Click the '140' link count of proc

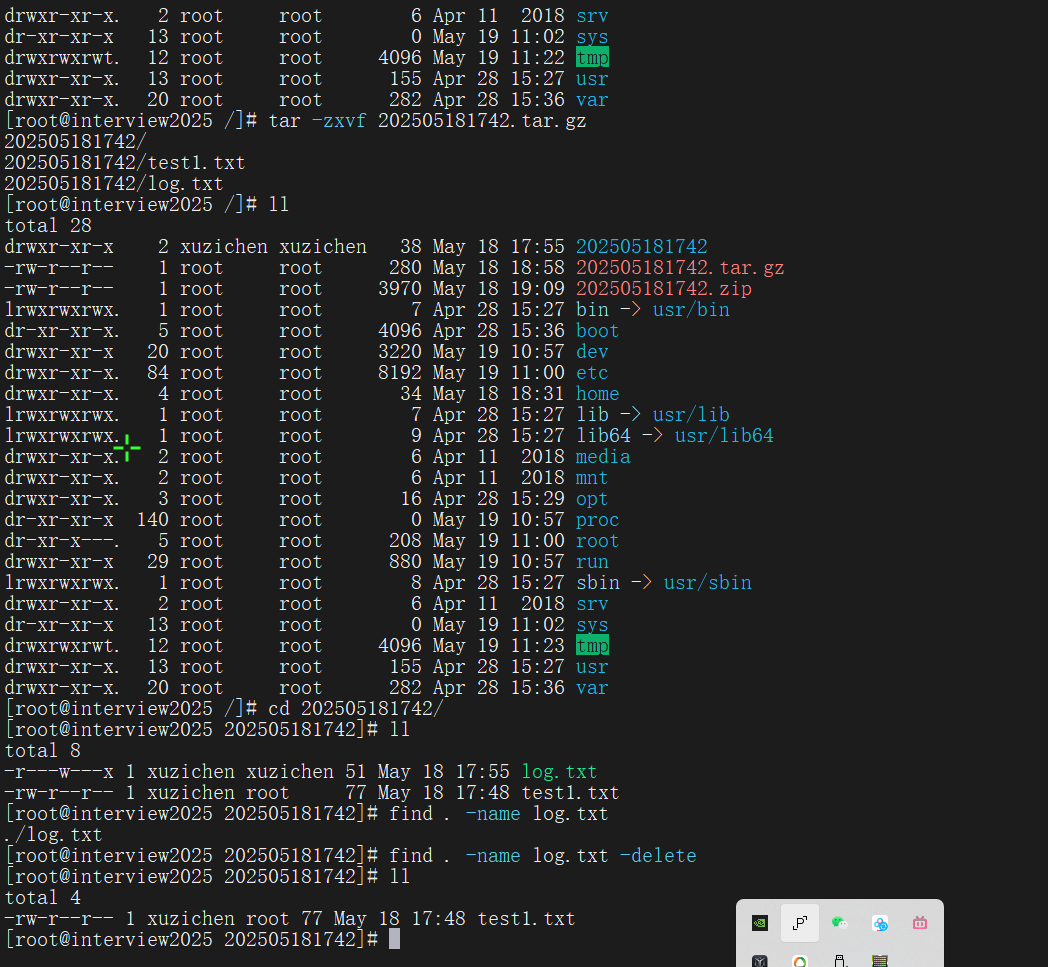click(152, 520)
